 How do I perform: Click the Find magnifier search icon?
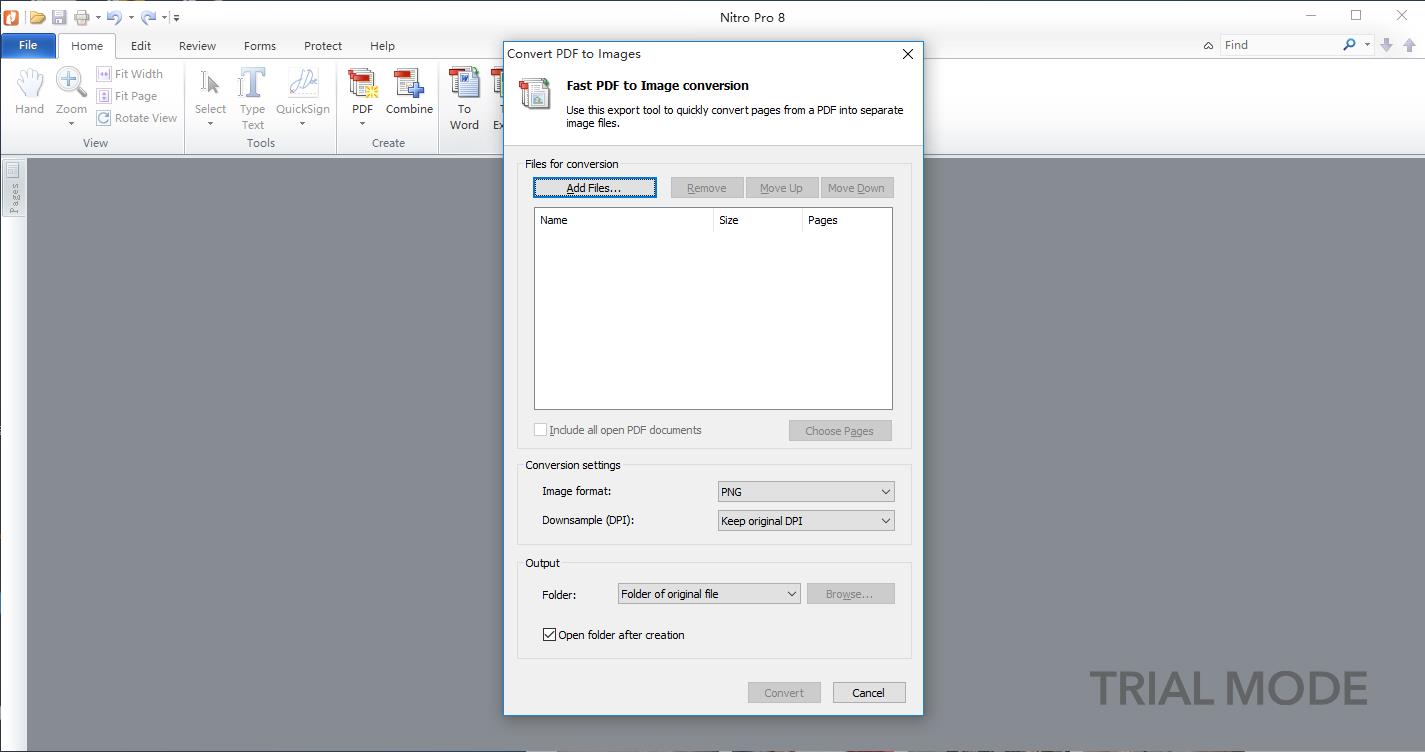point(1349,45)
